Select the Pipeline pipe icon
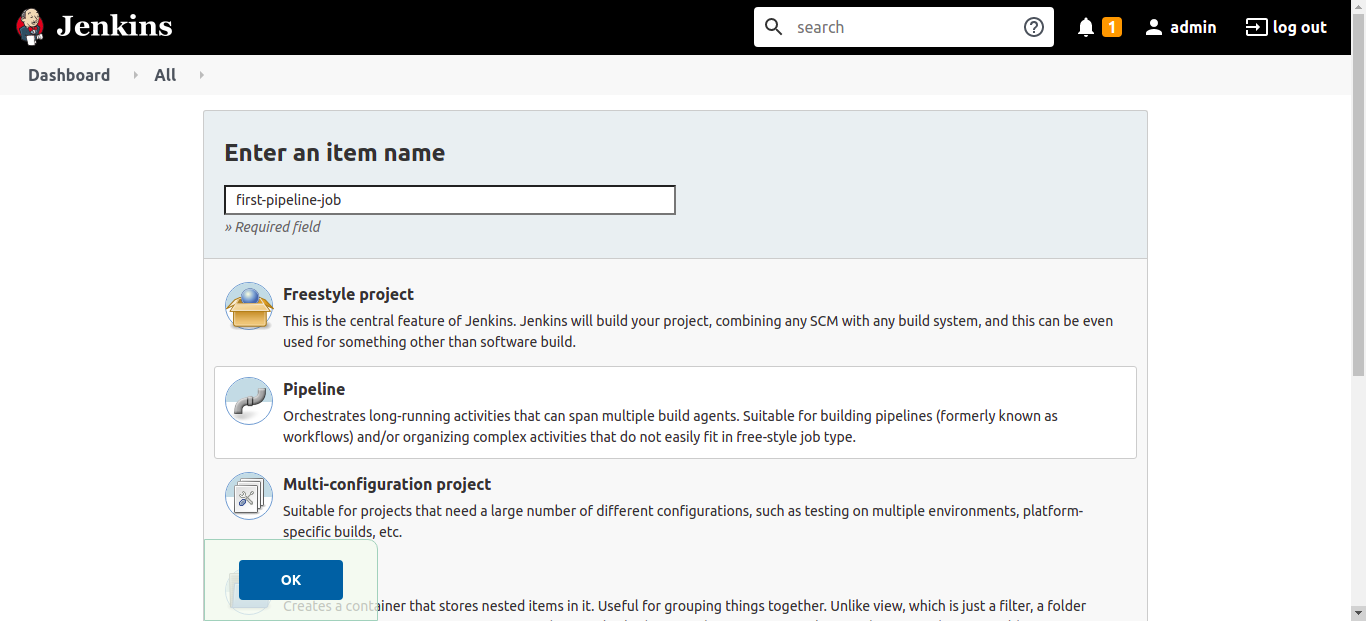1366x621 pixels. (249, 401)
